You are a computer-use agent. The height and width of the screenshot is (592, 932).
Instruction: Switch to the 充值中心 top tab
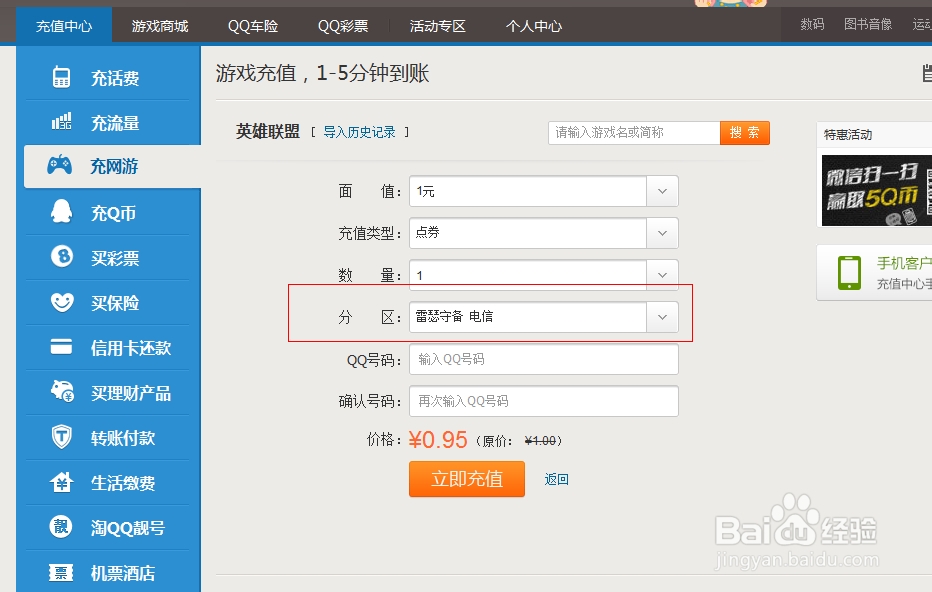point(64,26)
